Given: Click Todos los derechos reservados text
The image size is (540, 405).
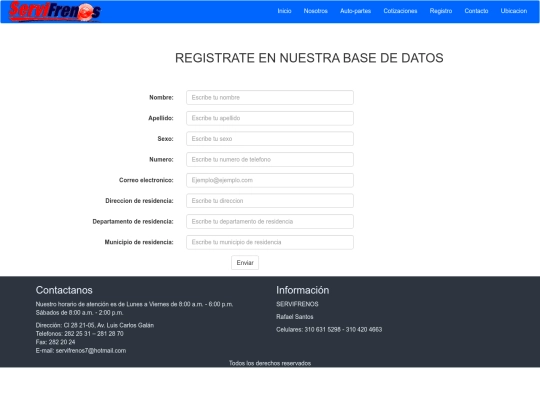Looking at the screenshot, I should point(270,363).
